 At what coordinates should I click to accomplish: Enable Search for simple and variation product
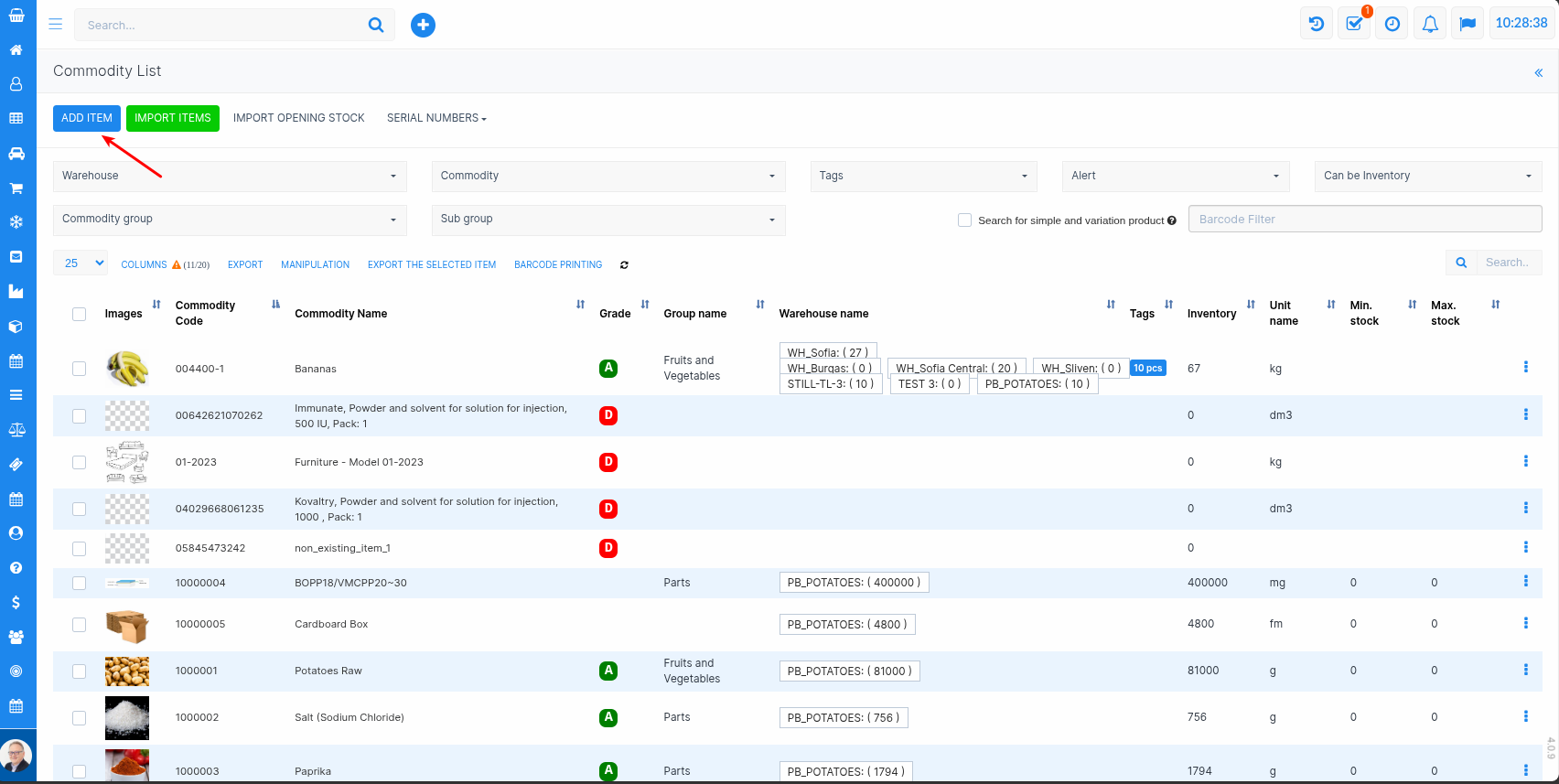click(x=964, y=220)
